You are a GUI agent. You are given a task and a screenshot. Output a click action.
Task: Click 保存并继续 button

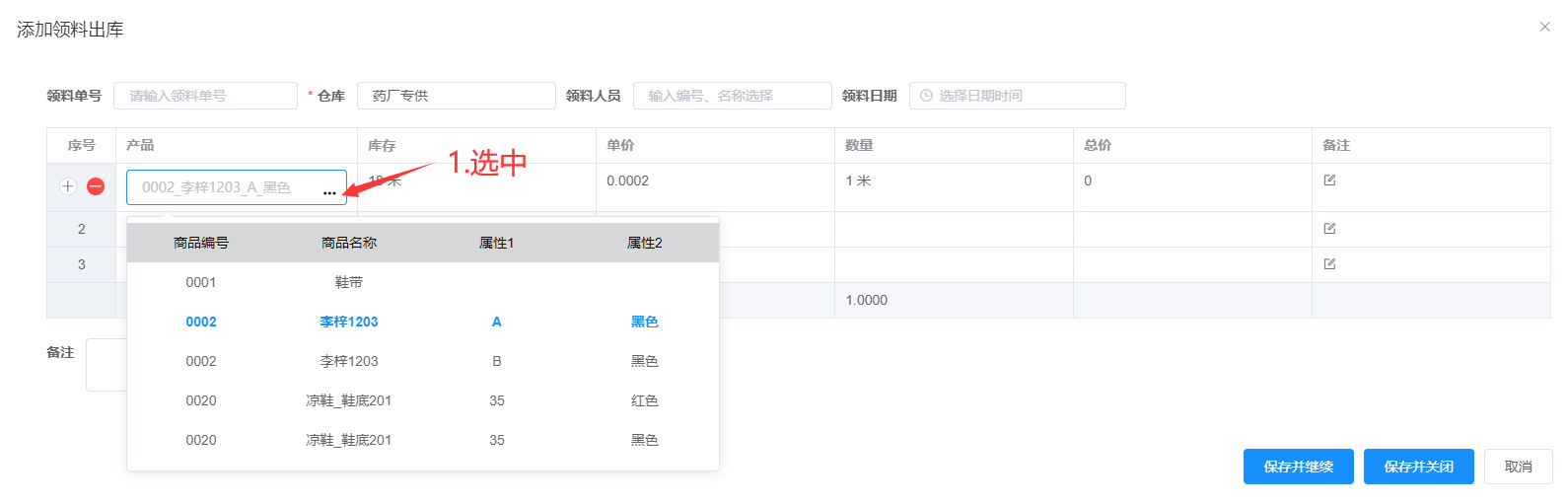pos(1298,467)
